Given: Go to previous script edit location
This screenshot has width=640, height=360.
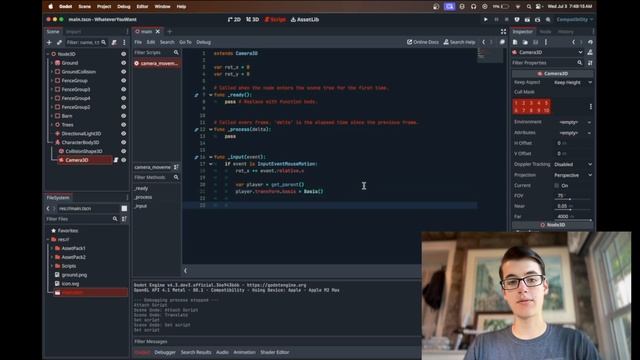Looking at the screenshot, I should 484,42.
